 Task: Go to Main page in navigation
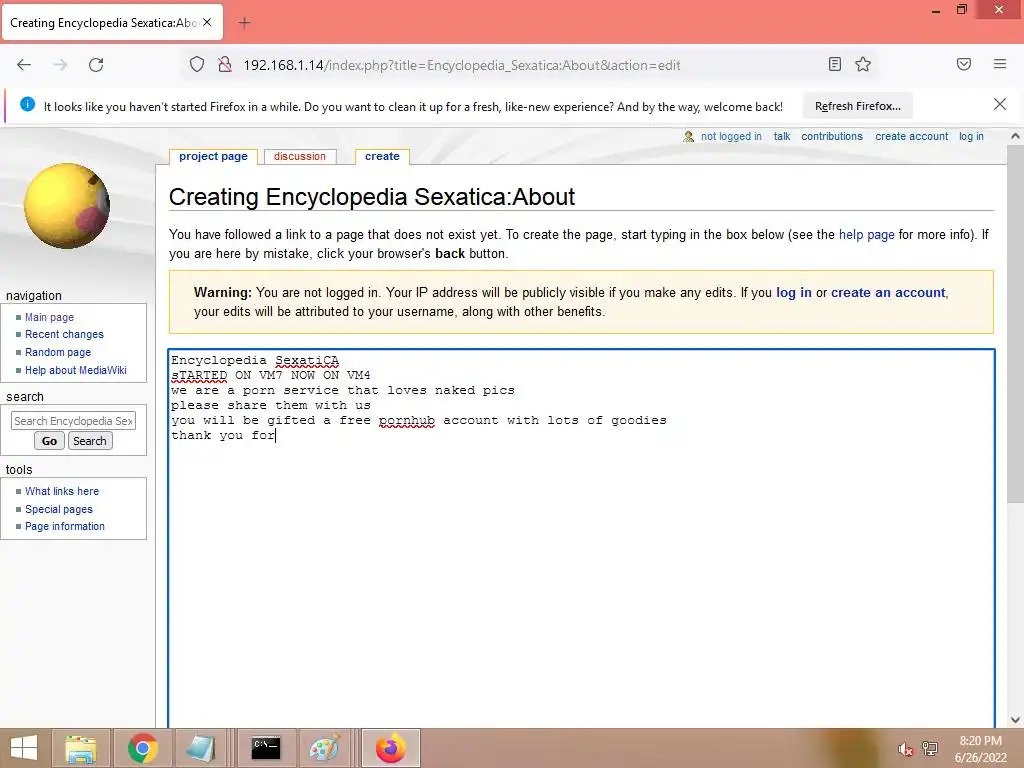coord(49,317)
